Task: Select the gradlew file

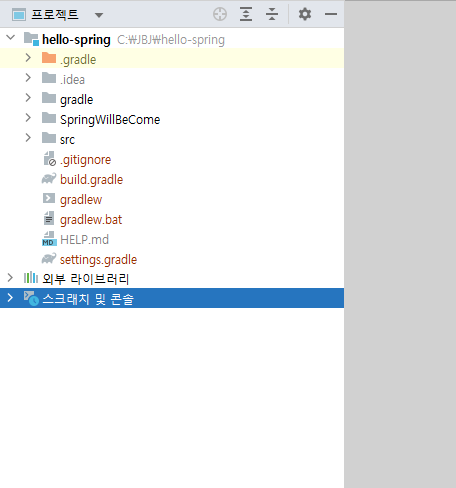Action: click(81, 200)
